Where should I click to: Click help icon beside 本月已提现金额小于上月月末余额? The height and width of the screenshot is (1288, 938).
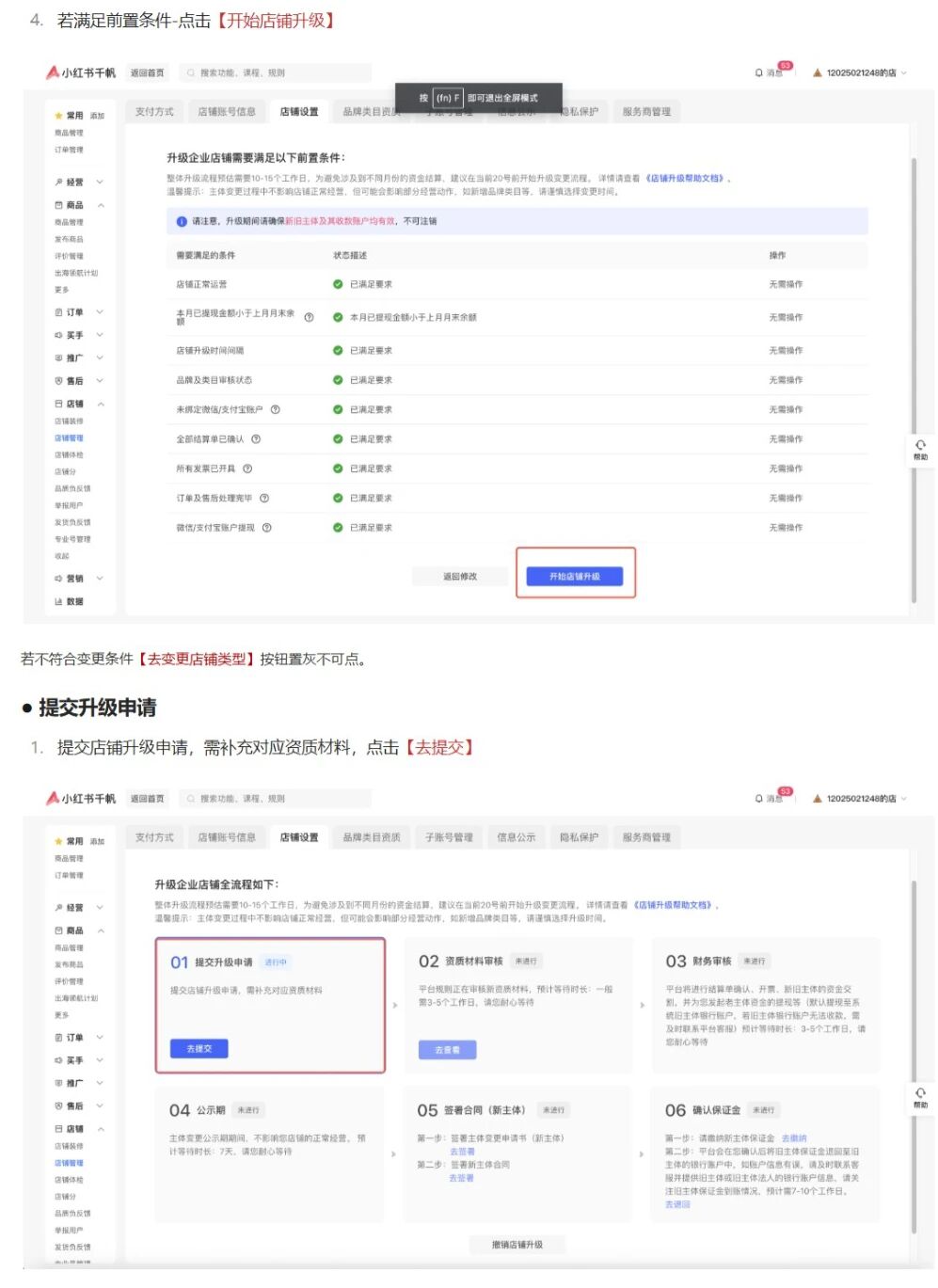[309, 317]
